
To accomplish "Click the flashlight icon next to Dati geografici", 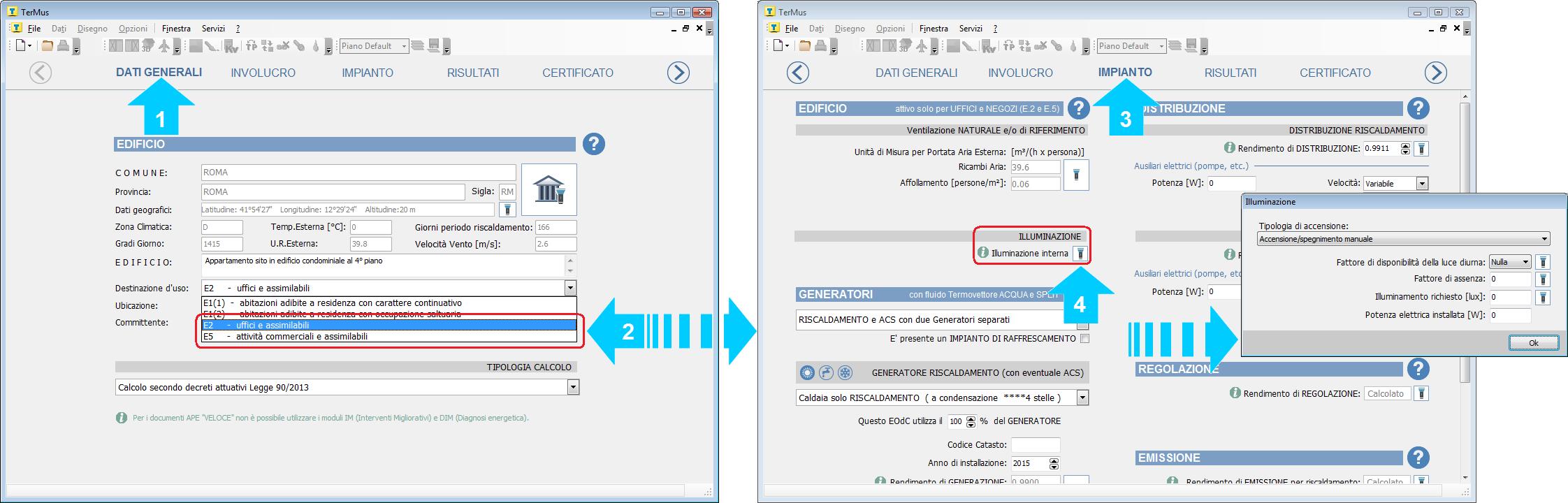I will [x=507, y=210].
